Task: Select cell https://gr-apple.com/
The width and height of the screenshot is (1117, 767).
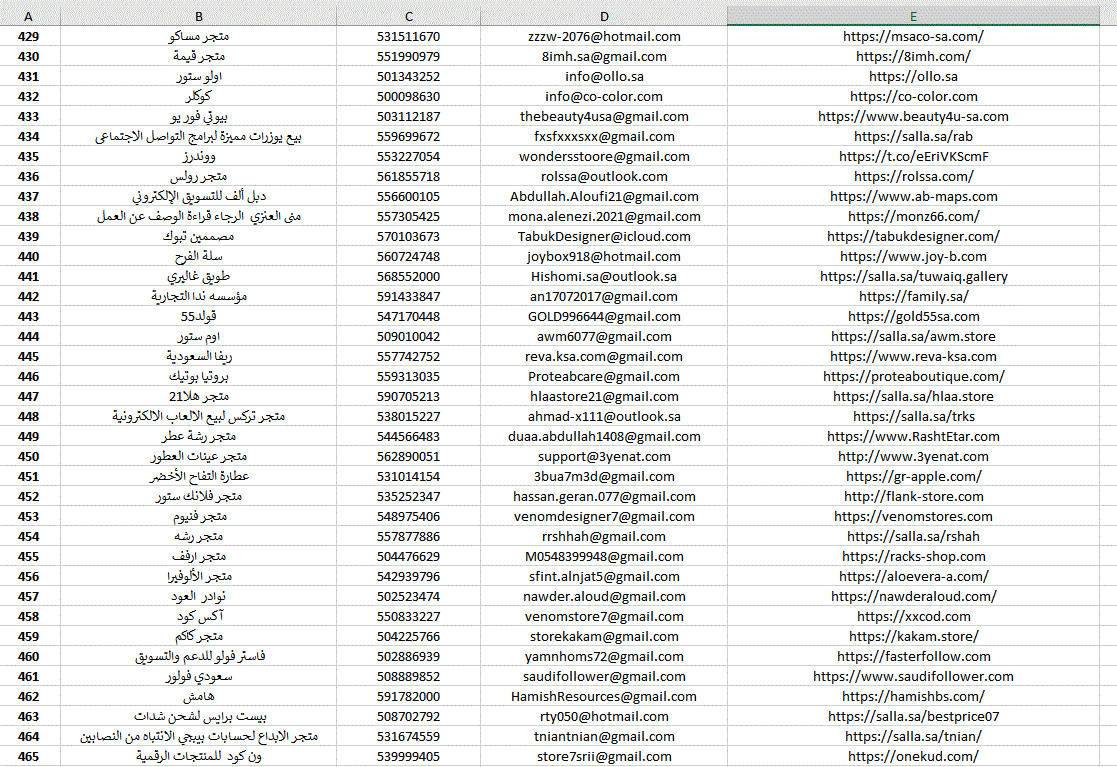Action: click(x=913, y=475)
